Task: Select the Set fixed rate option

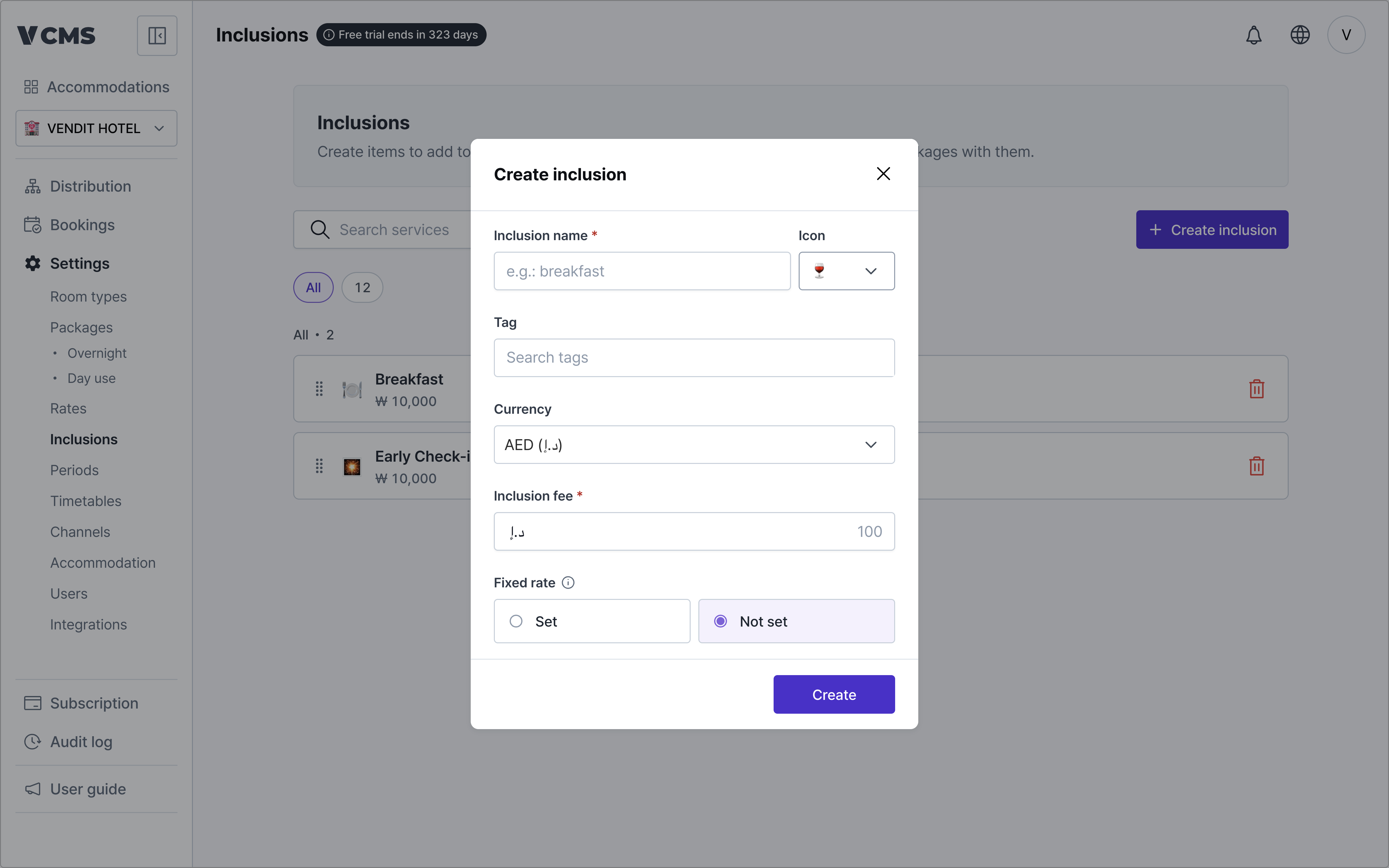Action: coord(592,621)
